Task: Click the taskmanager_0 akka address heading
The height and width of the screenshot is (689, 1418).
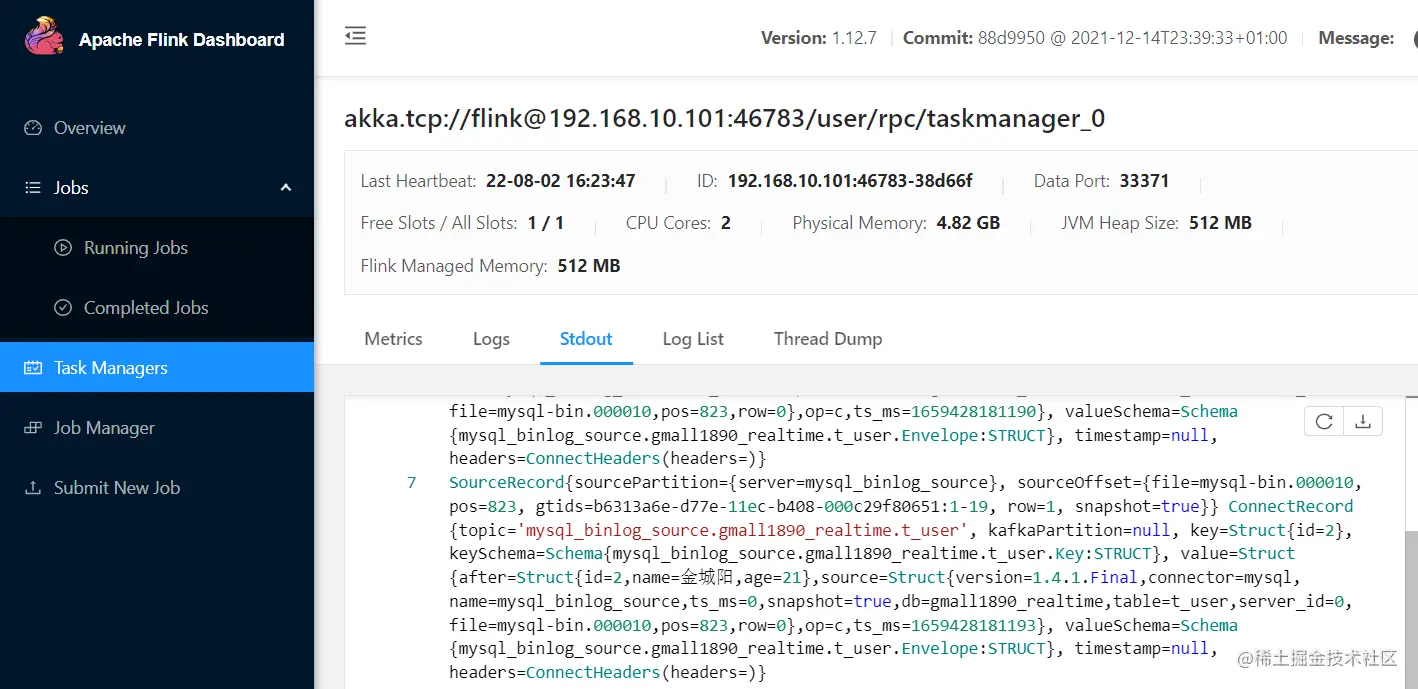Action: point(725,119)
